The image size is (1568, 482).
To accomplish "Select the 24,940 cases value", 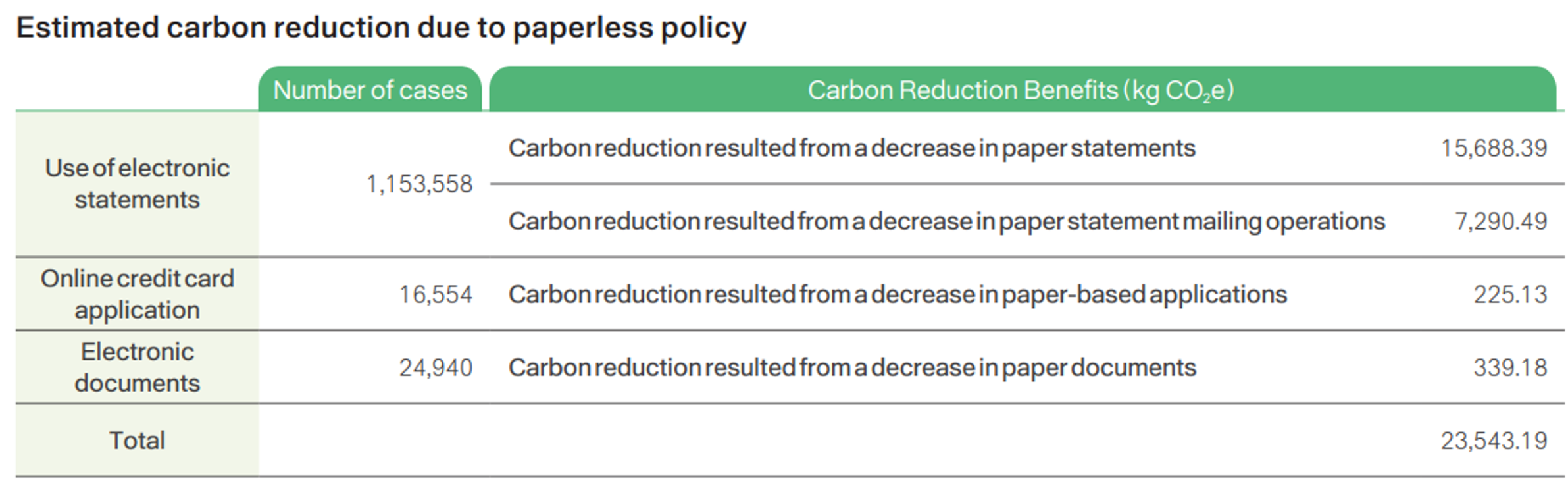I will (x=436, y=367).
